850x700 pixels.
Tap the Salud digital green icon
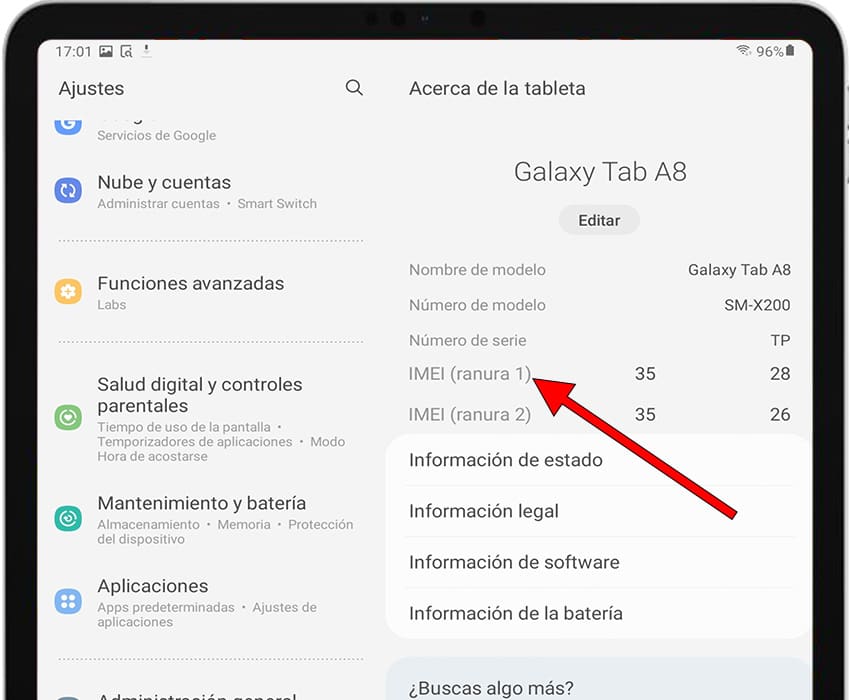(x=68, y=418)
